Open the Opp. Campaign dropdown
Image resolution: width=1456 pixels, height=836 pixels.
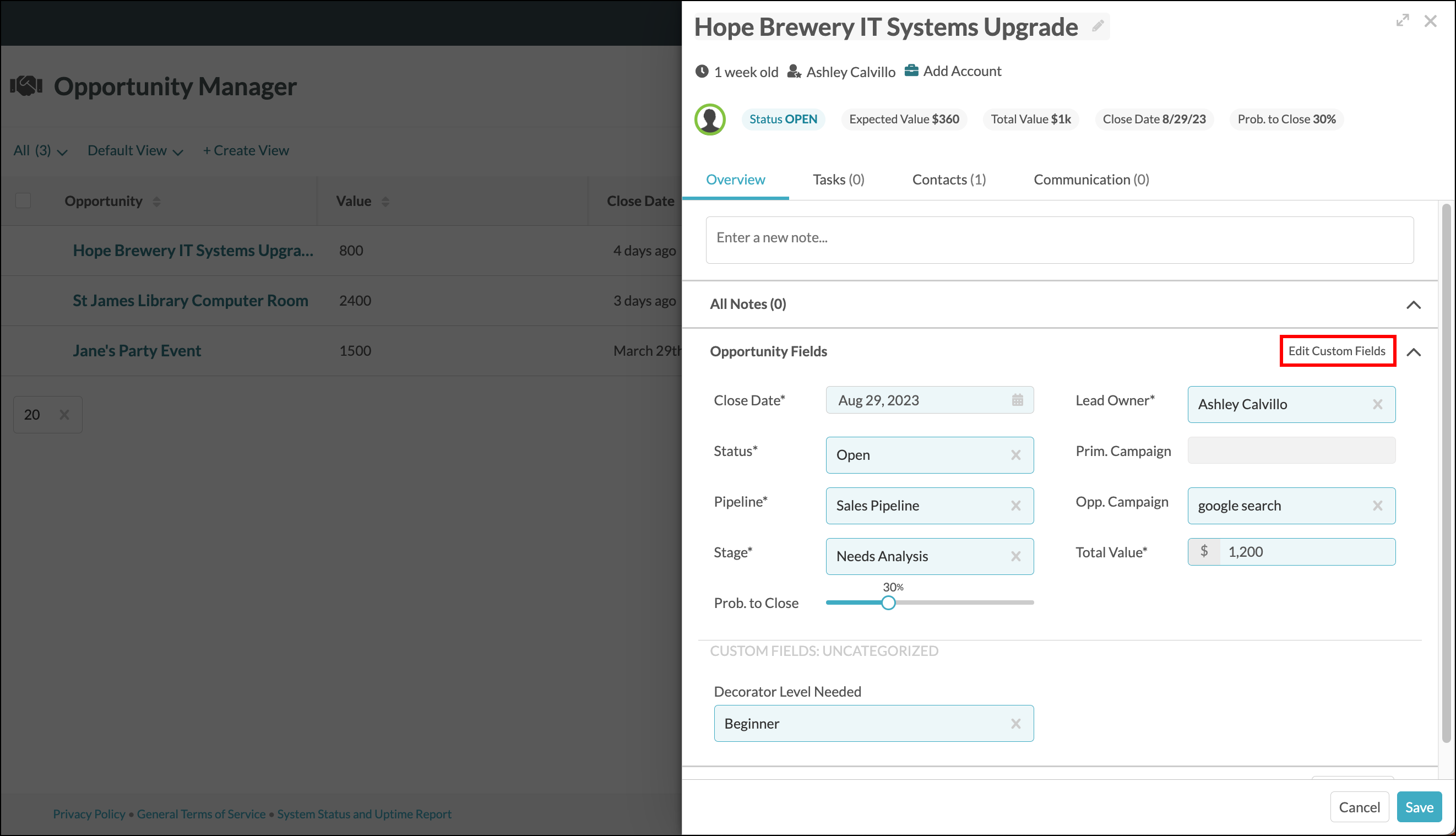(x=1291, y=506)
